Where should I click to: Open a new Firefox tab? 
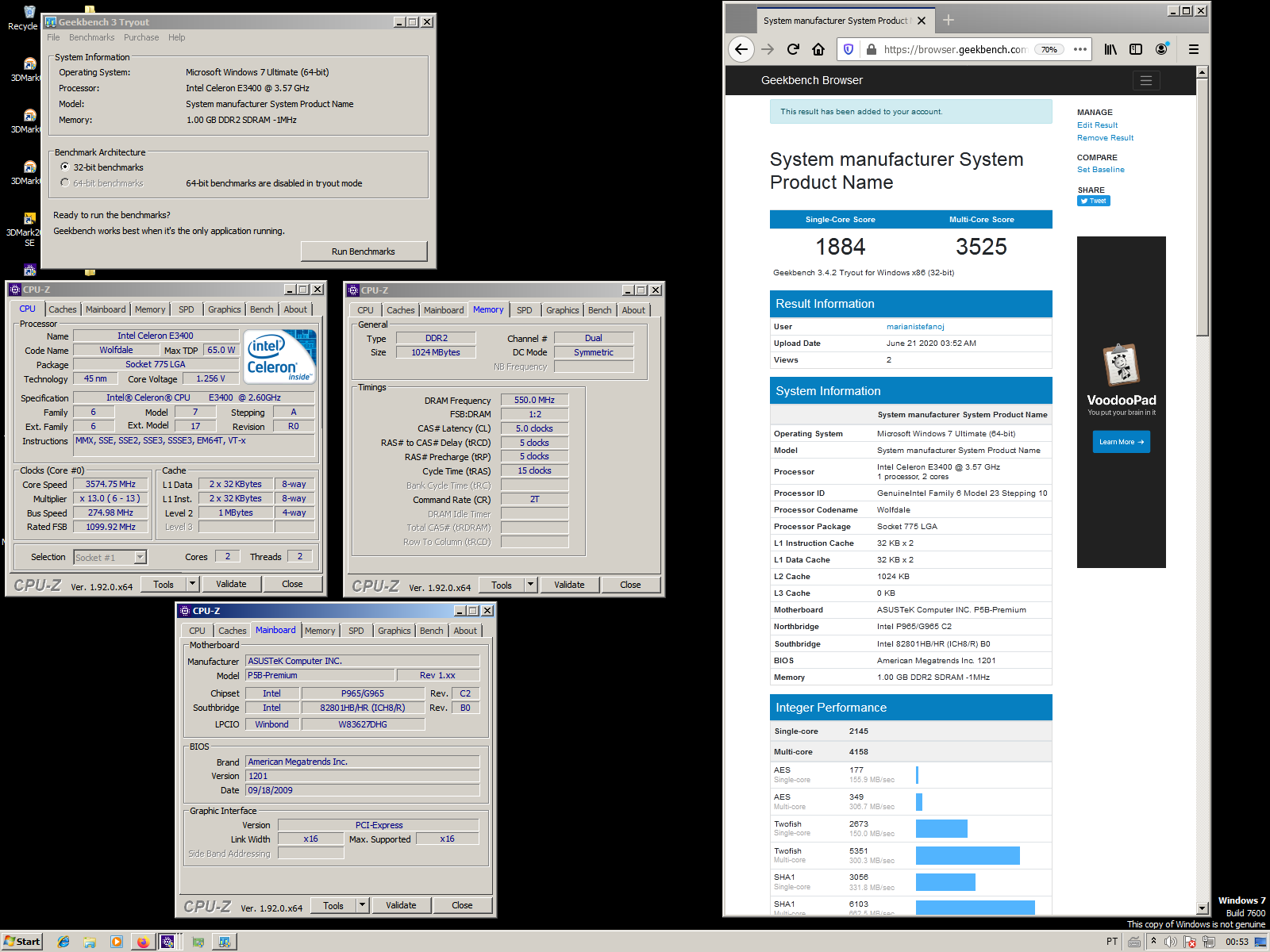tap(949, 21)
